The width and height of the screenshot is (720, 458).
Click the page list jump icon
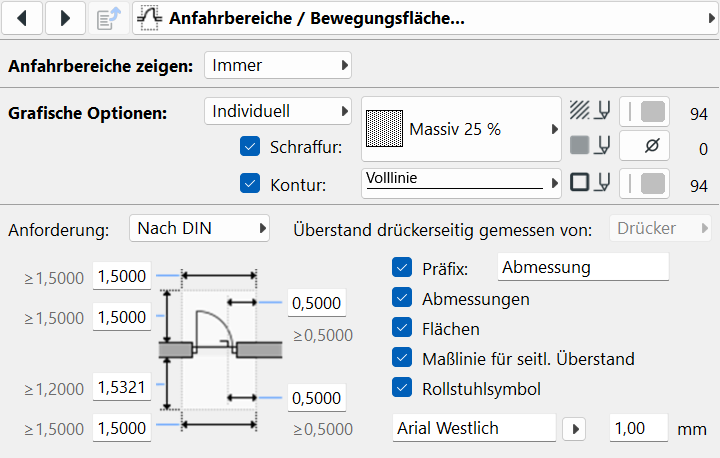108,18
